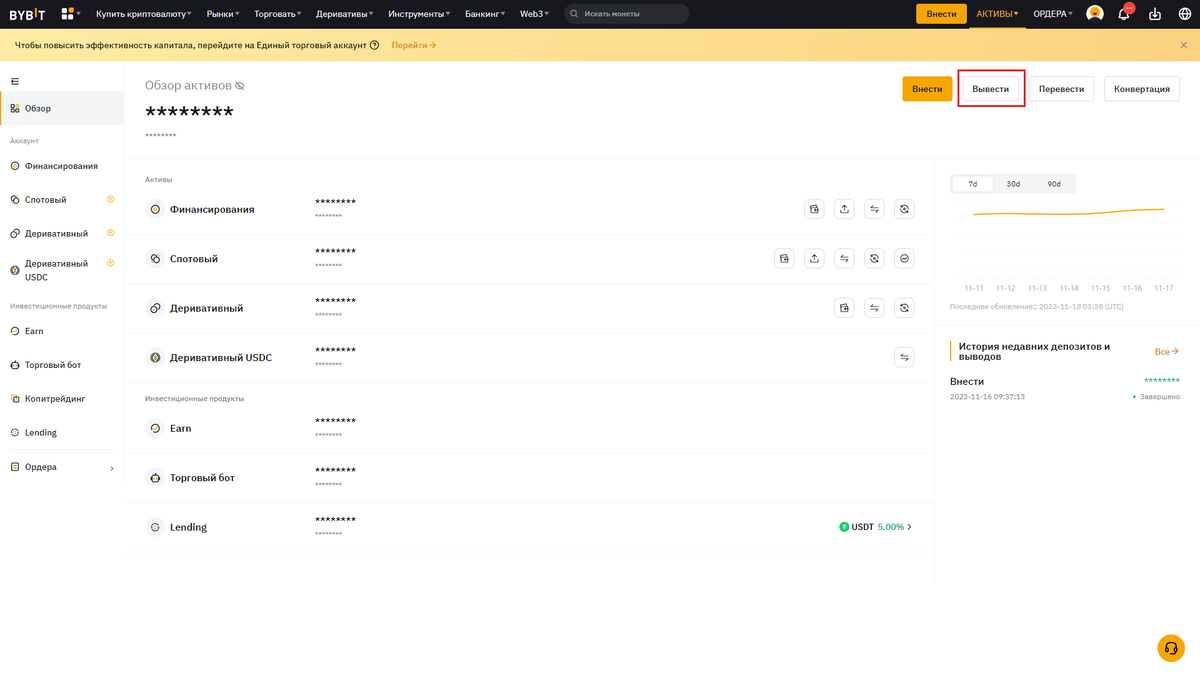This screenshot has height=677, width=1200.
Task: Click convert icon in Спотовый row
Action: [874, 258]
